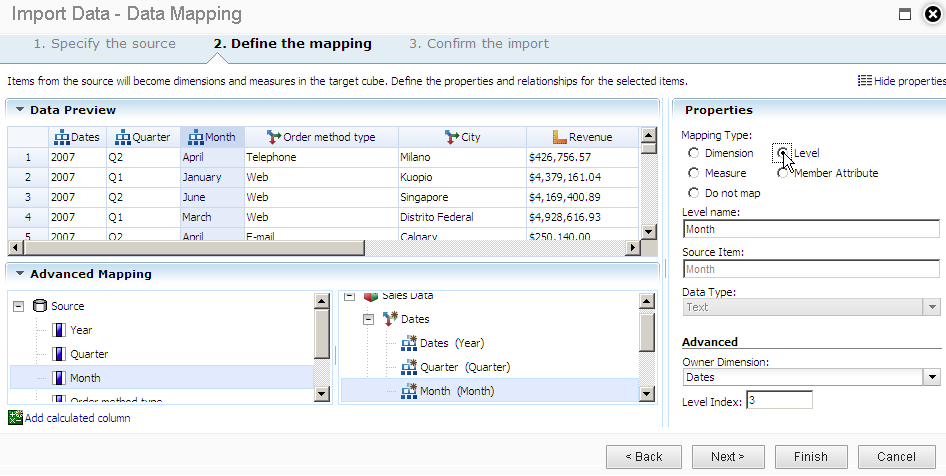Click the Add calculated column icon

coord(15,417)
